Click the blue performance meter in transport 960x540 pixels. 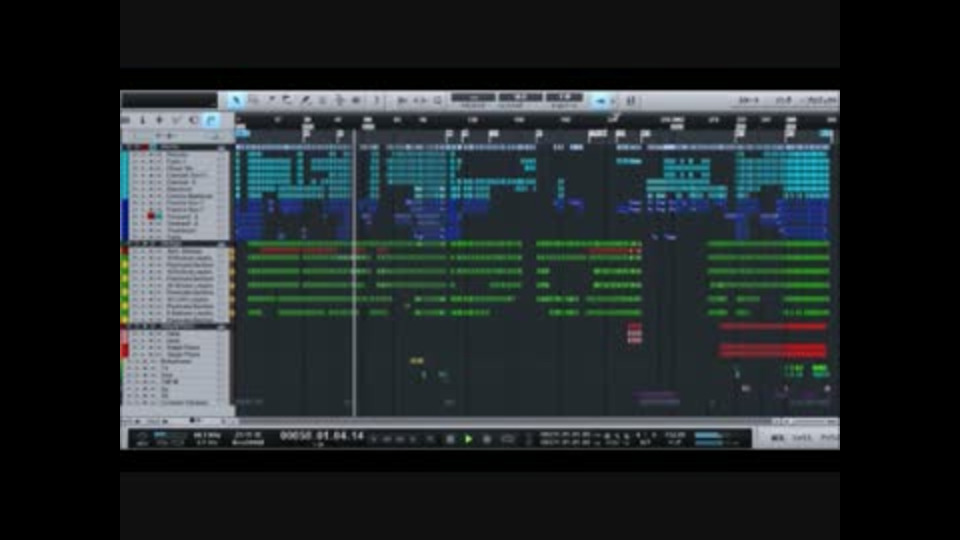point(170,436)
